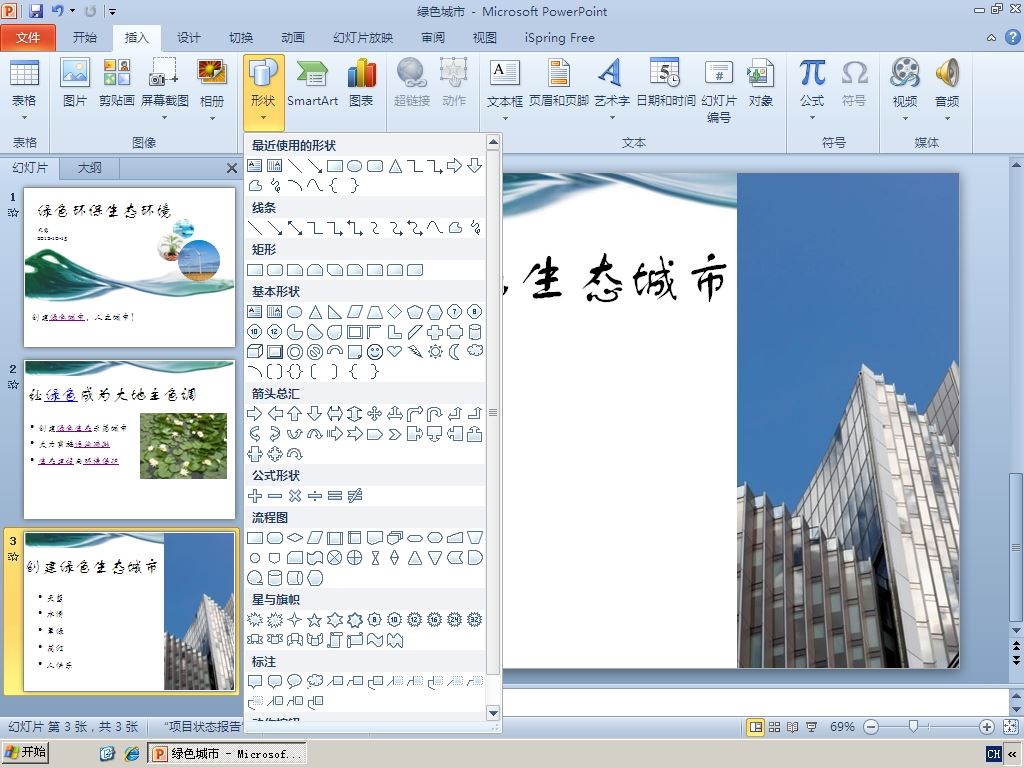Pick the lightning bolt shape

(415, 352)
